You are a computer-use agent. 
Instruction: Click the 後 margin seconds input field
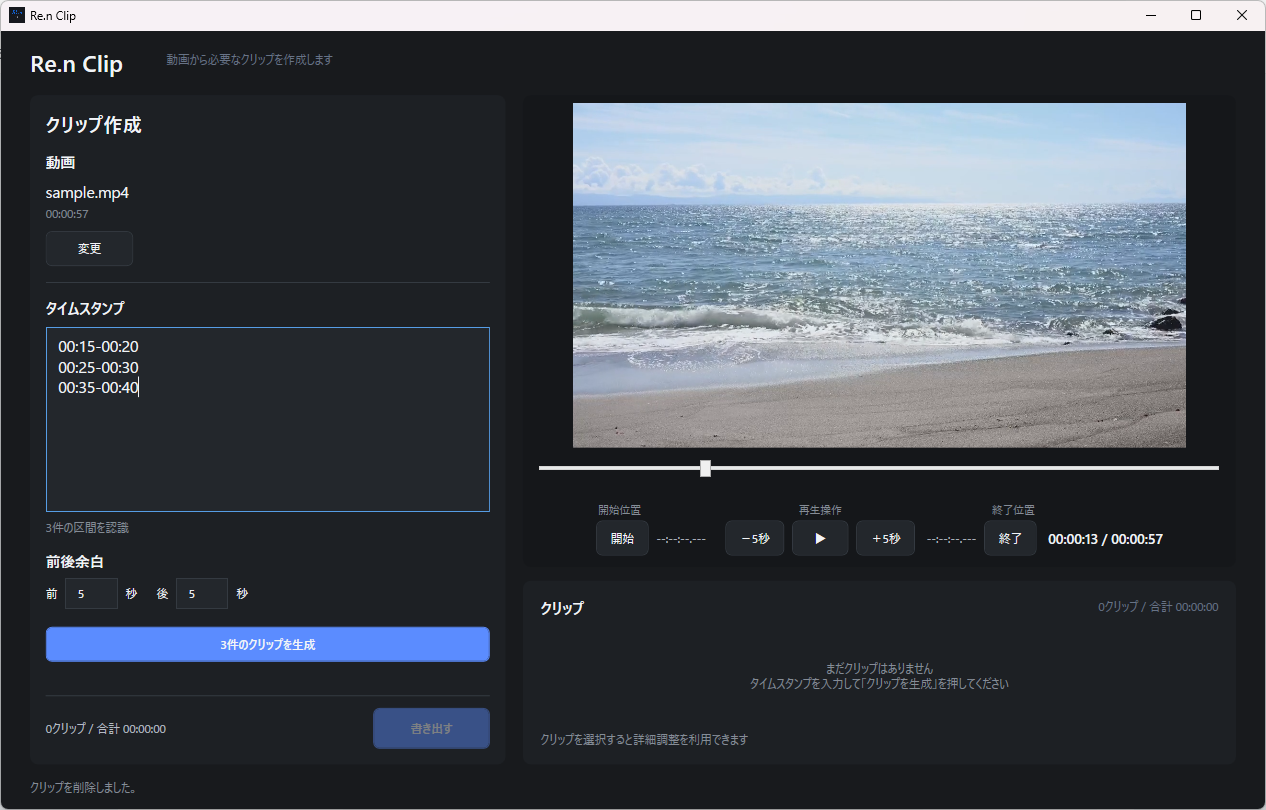[202, 593]
